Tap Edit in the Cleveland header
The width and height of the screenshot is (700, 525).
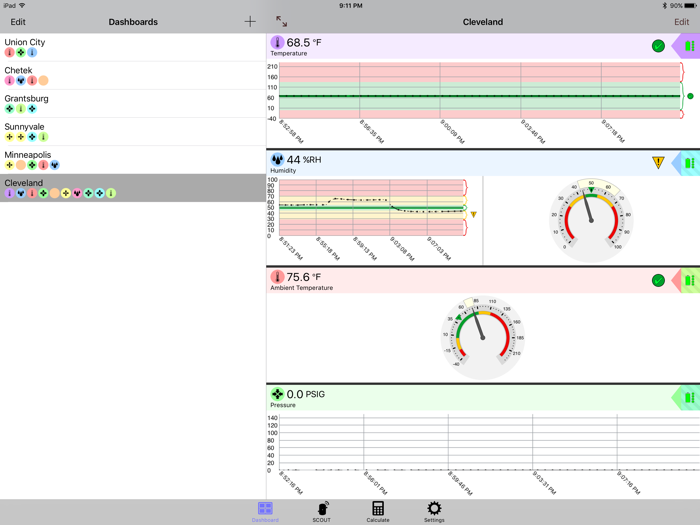[x=681, y=22]
